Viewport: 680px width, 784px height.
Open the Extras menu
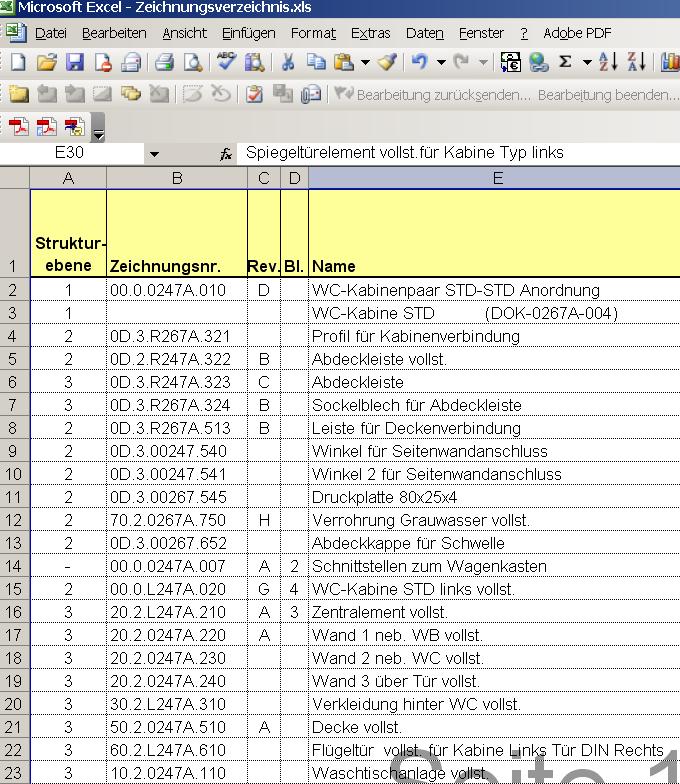click(370, 33)
